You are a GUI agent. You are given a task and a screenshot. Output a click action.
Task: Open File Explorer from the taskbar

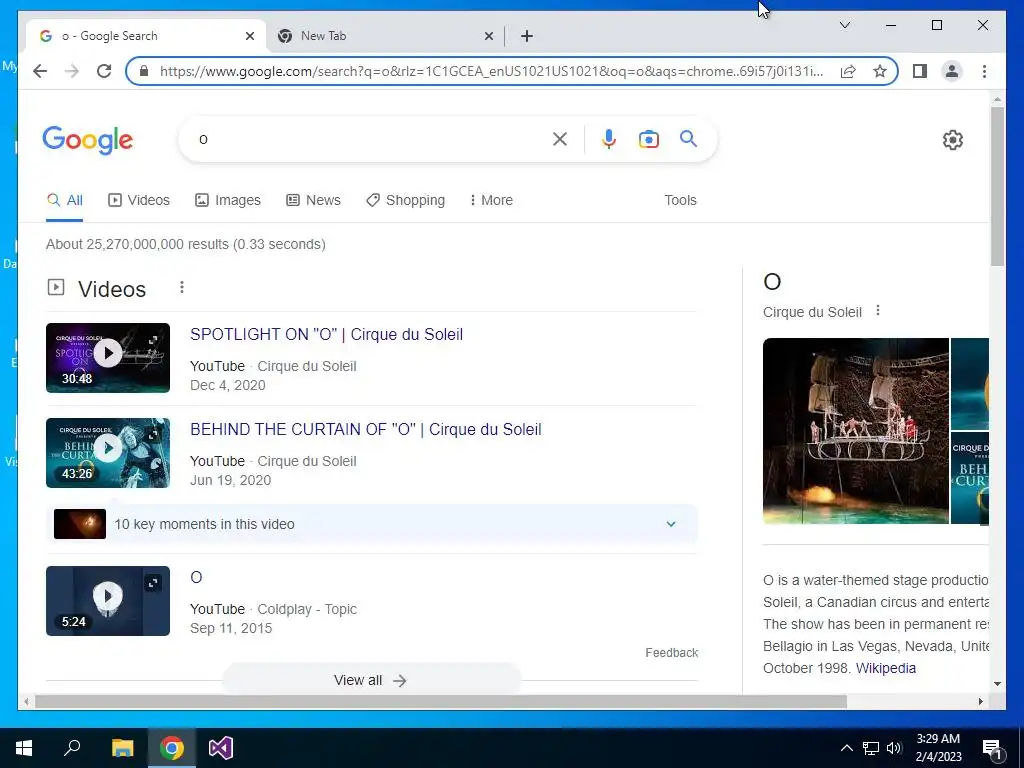tap(122, 748)
